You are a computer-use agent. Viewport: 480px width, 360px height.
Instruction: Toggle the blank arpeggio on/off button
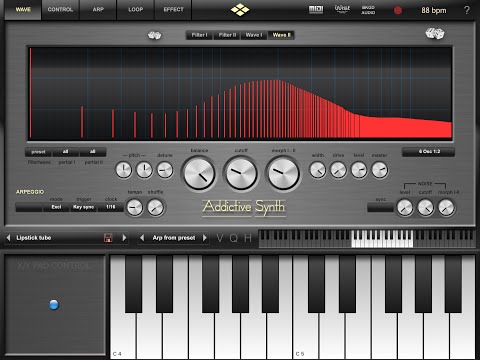point(29,207)
